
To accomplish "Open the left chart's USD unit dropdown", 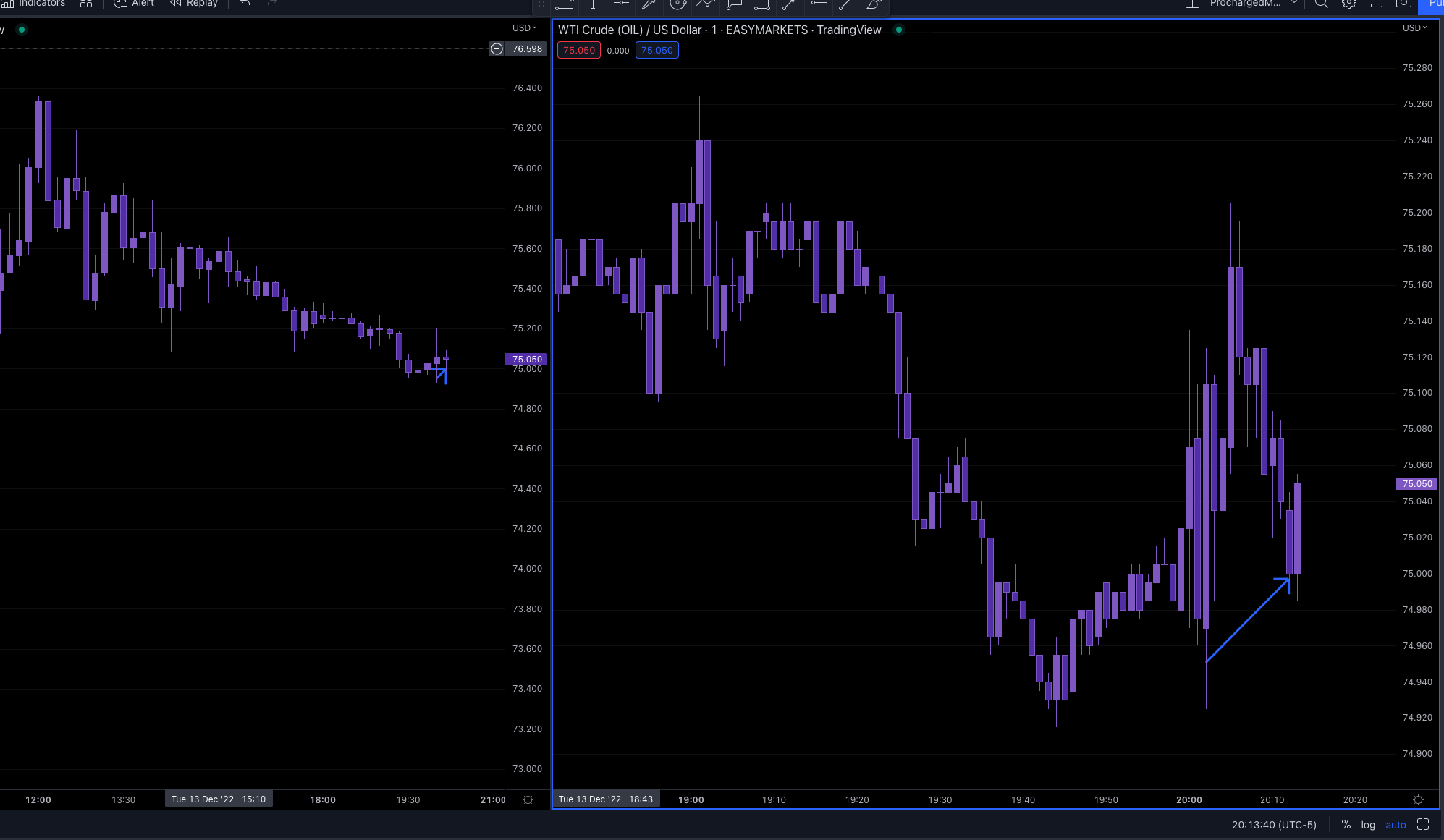I will tap(523, 27).
